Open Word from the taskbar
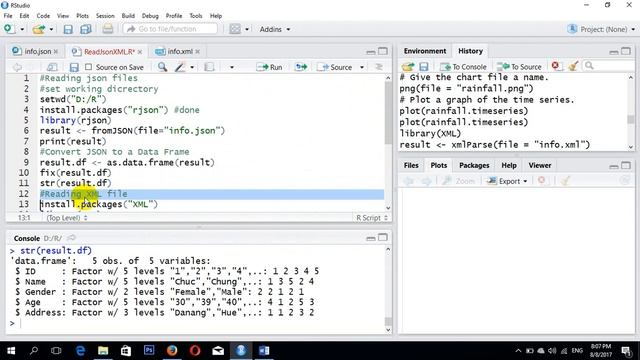 [264, 351]
